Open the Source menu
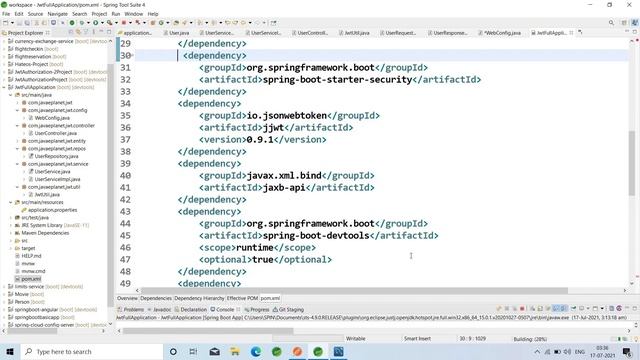640x360 pixels. [x=35, y=14]
